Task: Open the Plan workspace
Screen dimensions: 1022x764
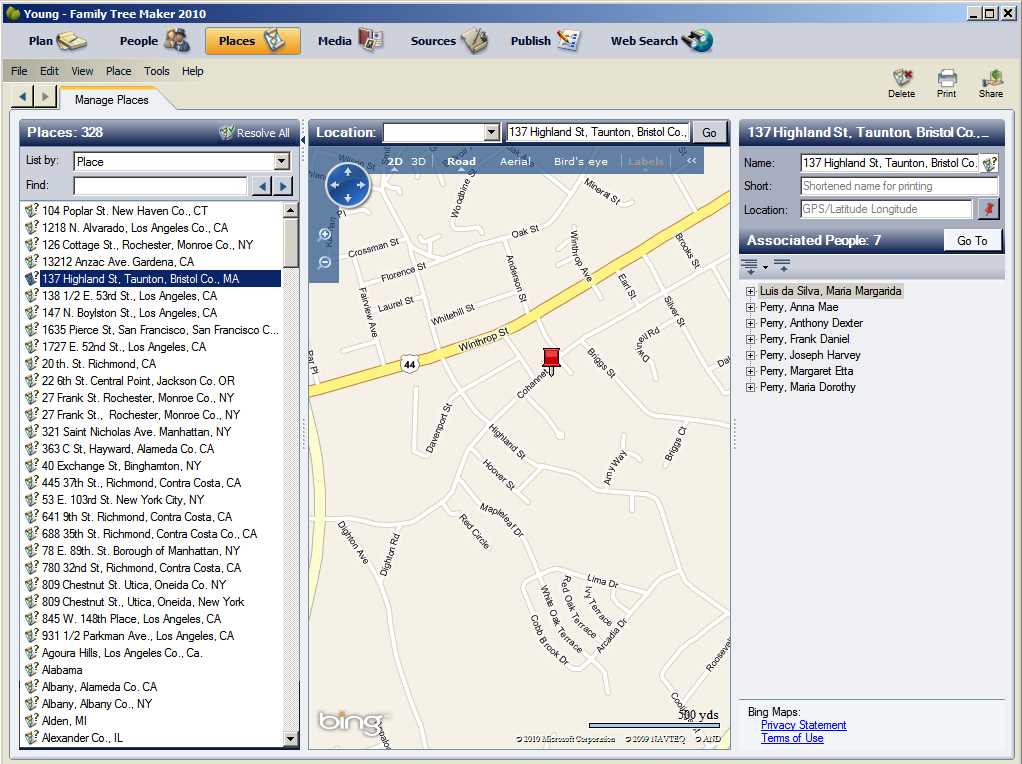Action: 57,40
